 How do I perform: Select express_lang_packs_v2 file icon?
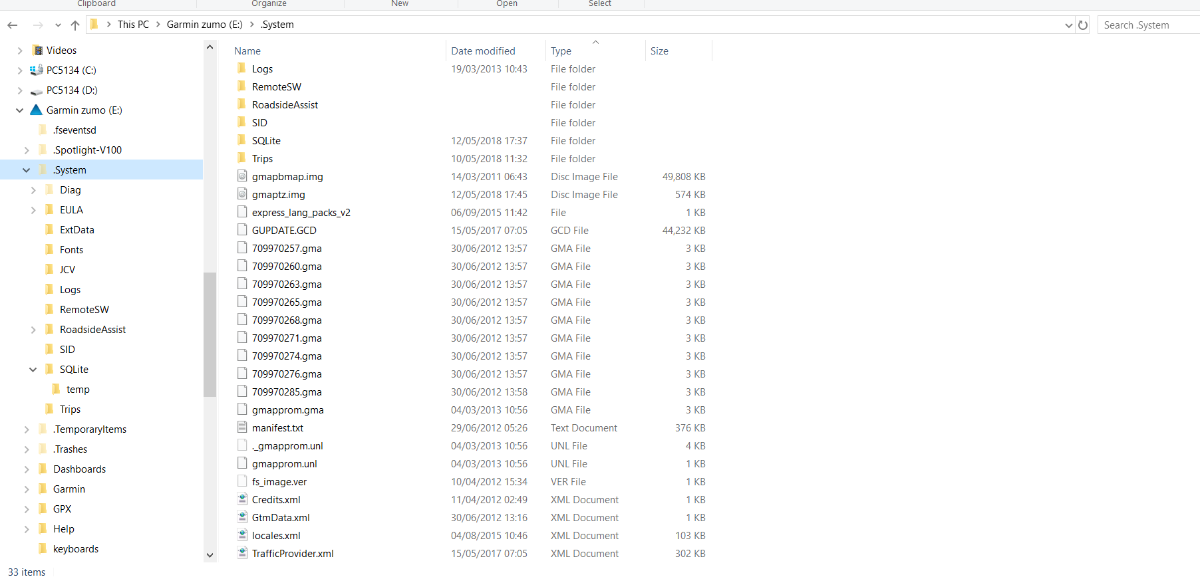click(241, 212)
